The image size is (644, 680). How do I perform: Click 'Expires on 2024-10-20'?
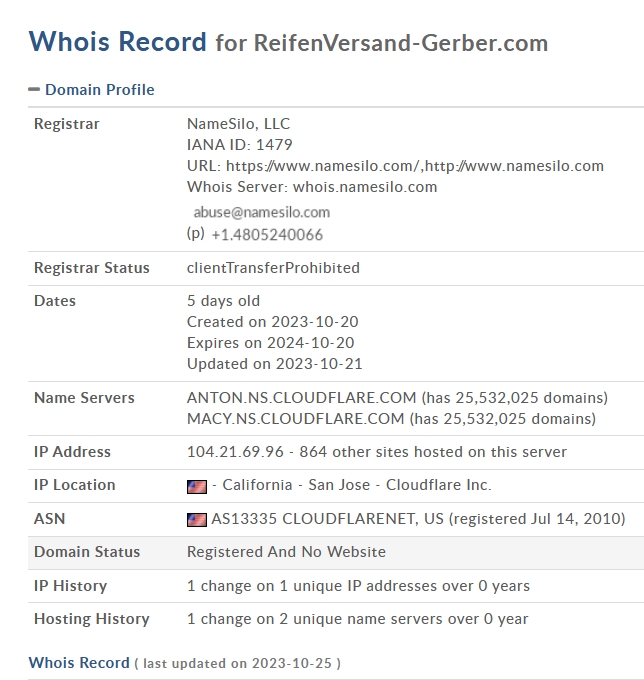click(271, 343)
